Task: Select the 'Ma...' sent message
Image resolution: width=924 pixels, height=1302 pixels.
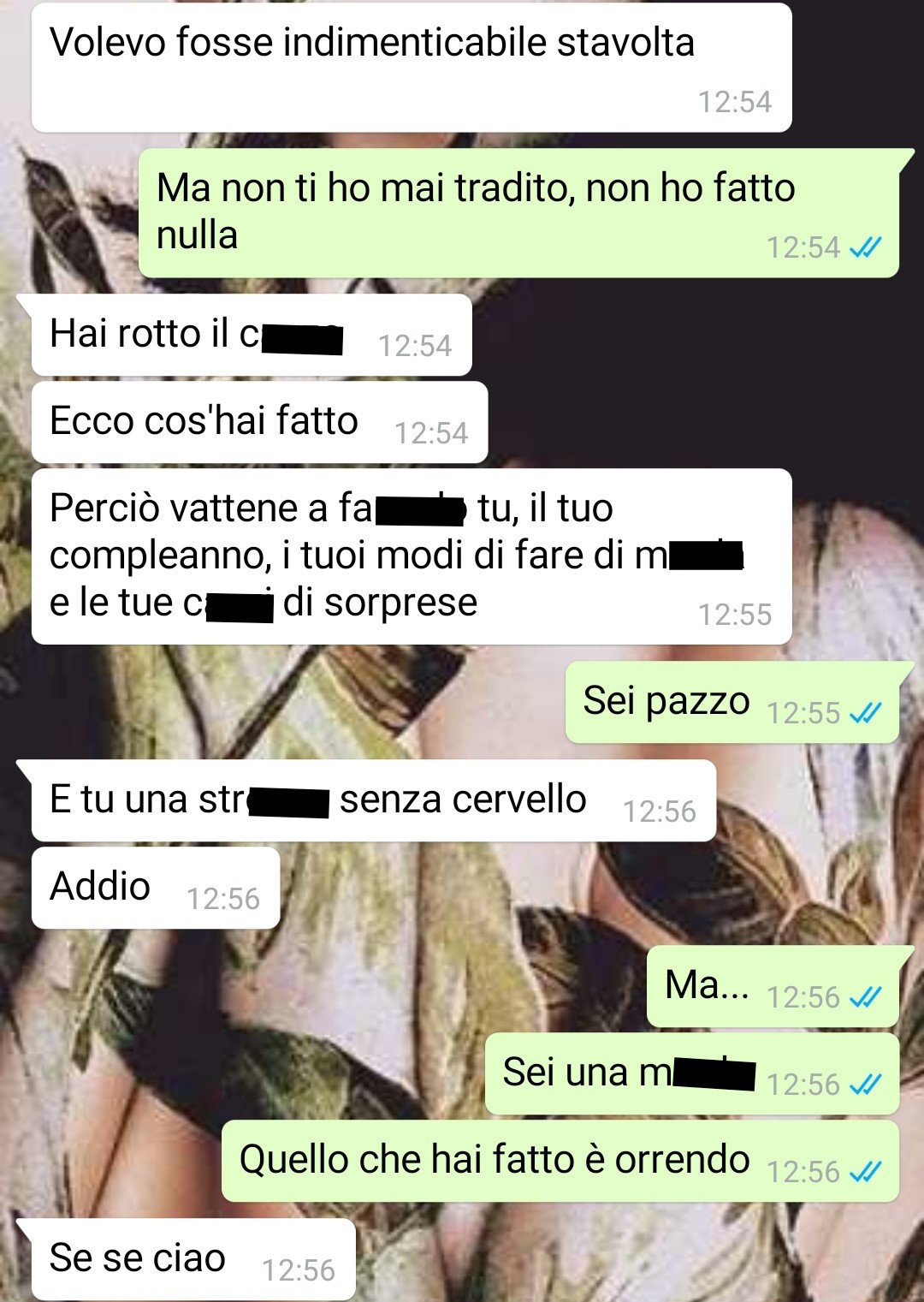Action: click(773, 986)
